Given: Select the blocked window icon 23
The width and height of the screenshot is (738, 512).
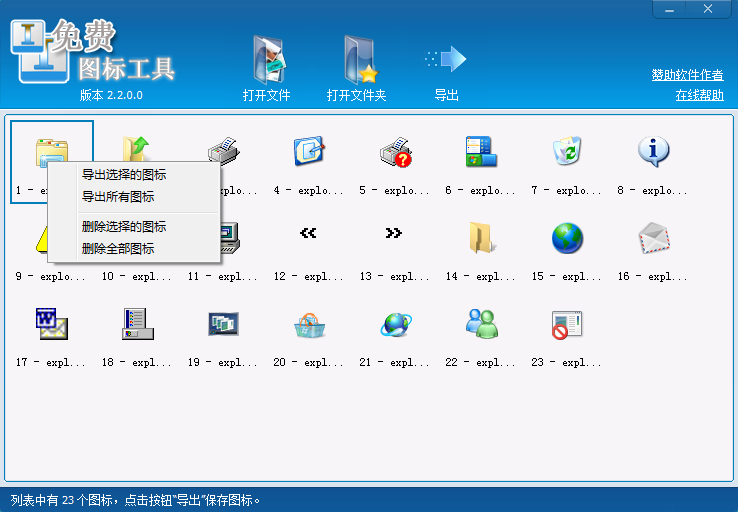Looking at the screenshot, I should point(567,324).
